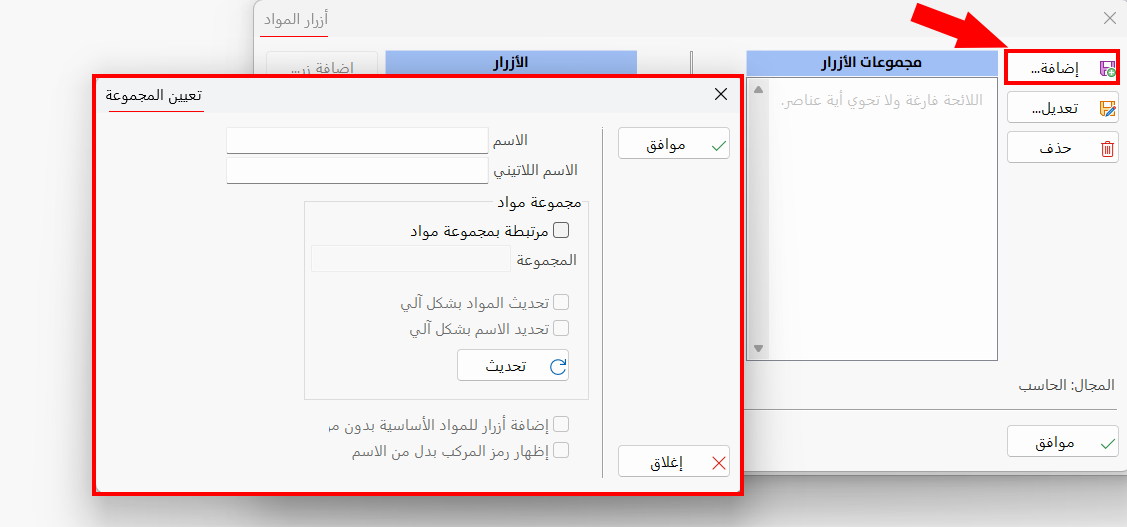Click إغلاق button in group dialog
This screenshot has height=527, width=1127.
point(673,462)
